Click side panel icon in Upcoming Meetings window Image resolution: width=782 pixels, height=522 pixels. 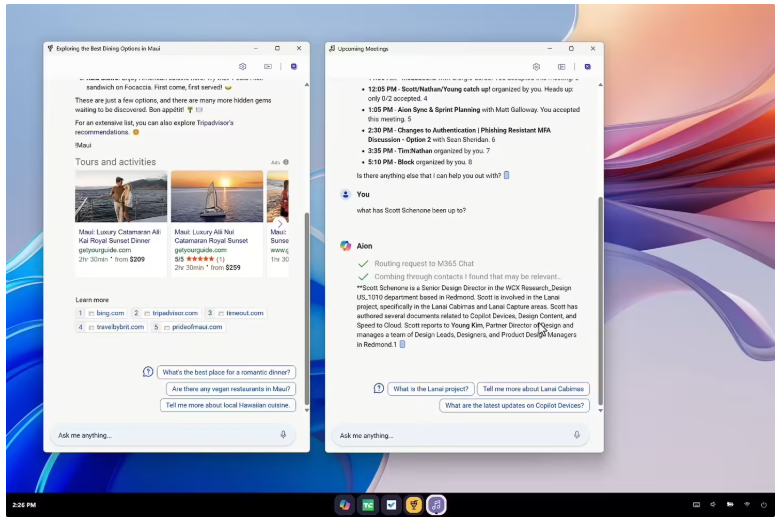(562, 67)
